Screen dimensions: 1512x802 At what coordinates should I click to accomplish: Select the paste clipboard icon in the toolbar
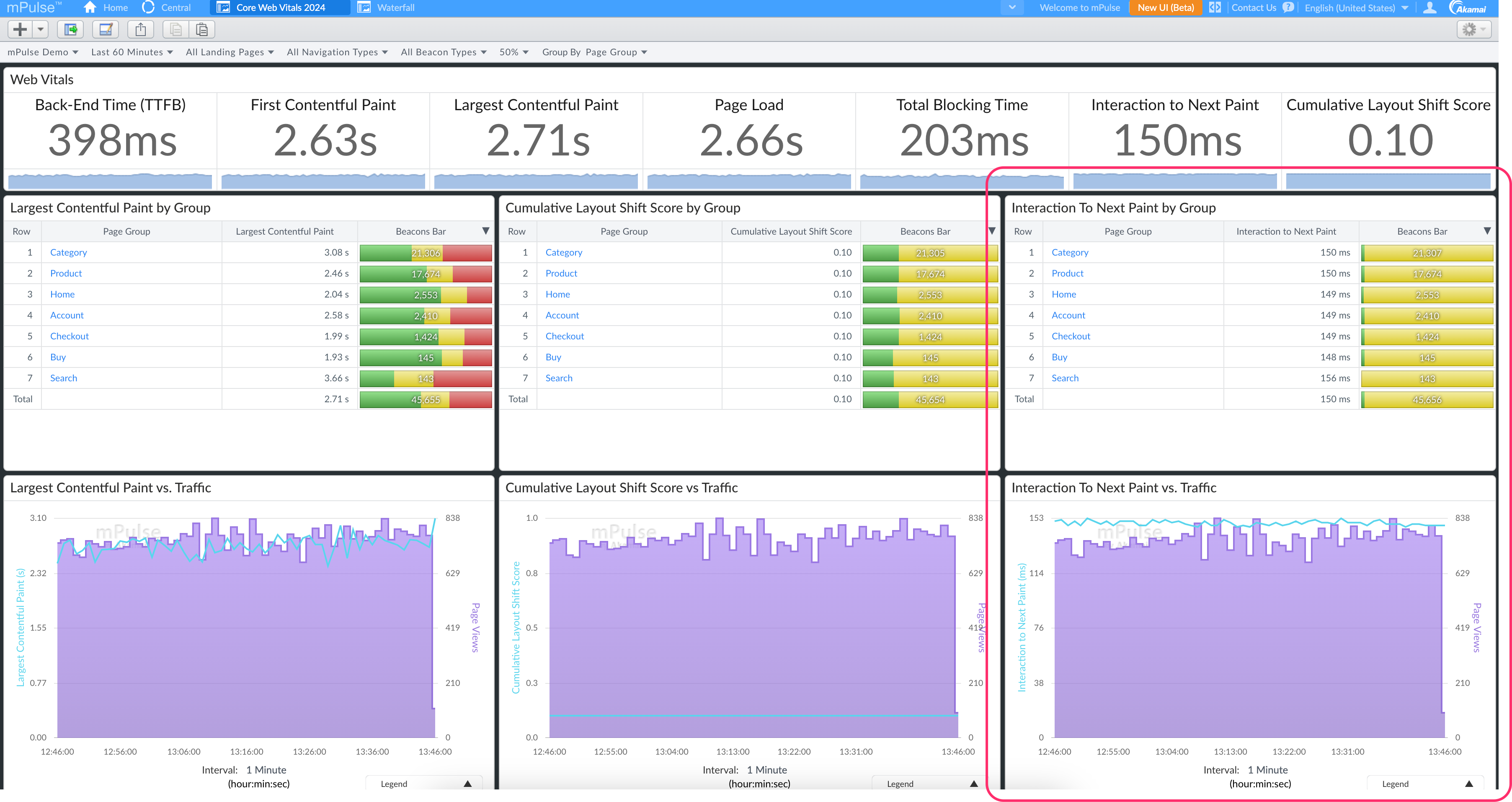pyautogui.click(x=202, y=29)
